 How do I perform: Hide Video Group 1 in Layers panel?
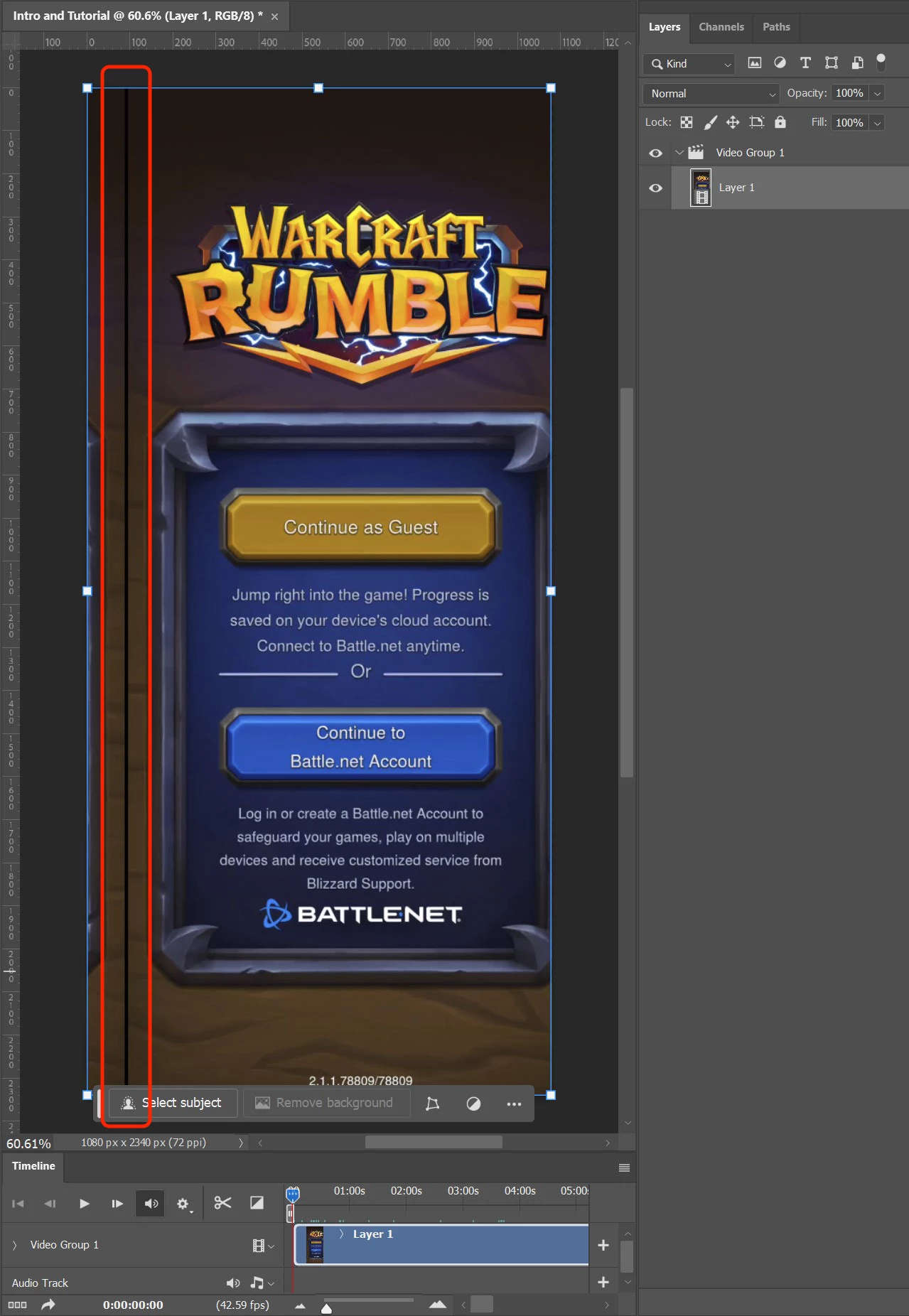[x=655, y=153]
